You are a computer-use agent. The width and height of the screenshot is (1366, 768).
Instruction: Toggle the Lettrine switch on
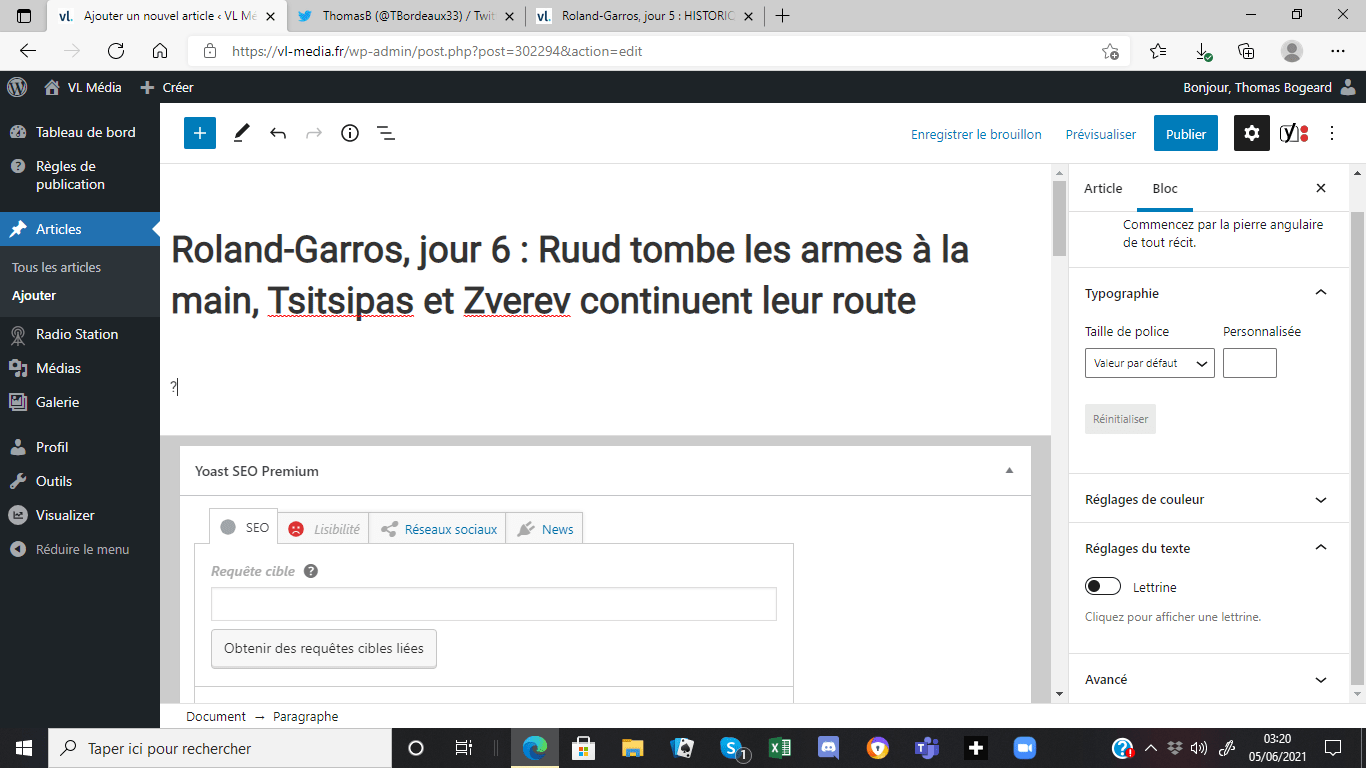pyautogui.click(x=1103, y=587)
